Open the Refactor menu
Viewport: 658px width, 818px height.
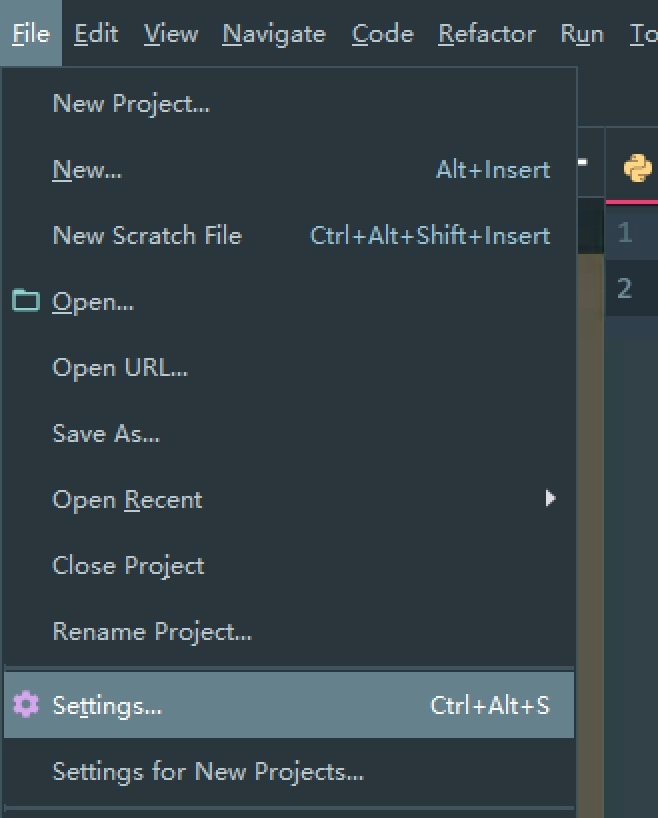pyautogui.click(x=486, y=34)
